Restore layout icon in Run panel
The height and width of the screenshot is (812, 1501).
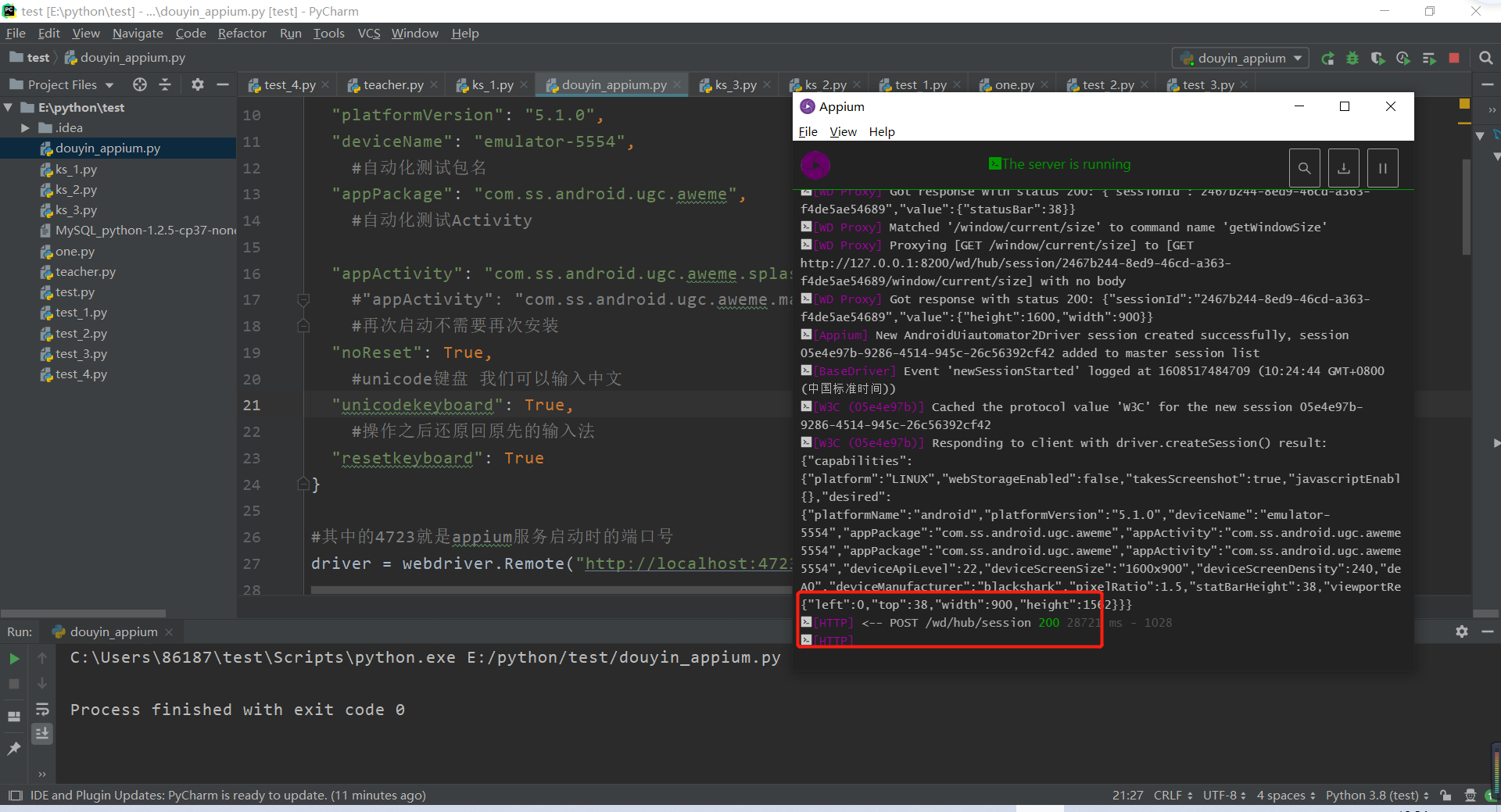[x=14, y=716]
